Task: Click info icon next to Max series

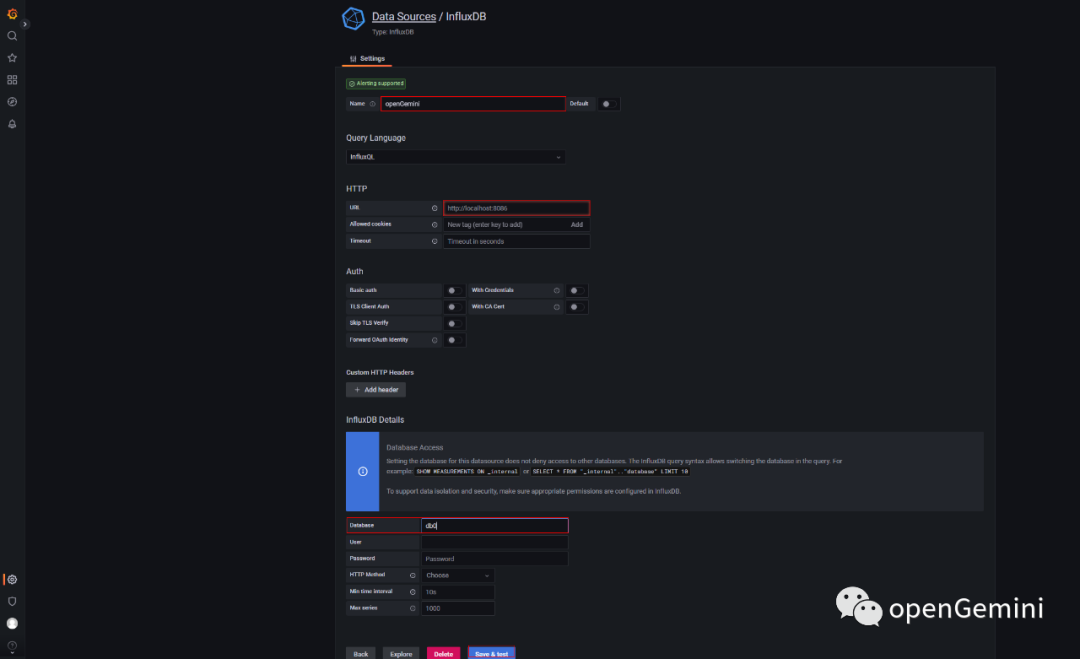Action: pyautogui.click(x=413, y=609)
